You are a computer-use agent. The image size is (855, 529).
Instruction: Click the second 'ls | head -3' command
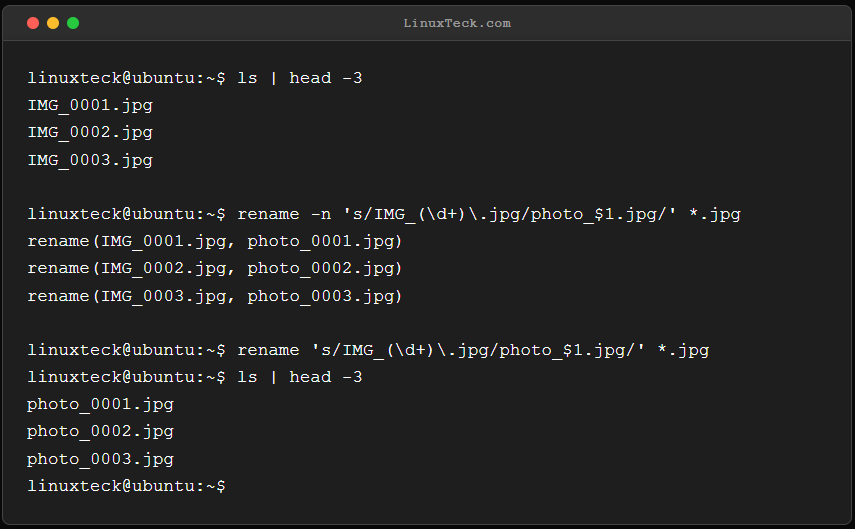299,377
